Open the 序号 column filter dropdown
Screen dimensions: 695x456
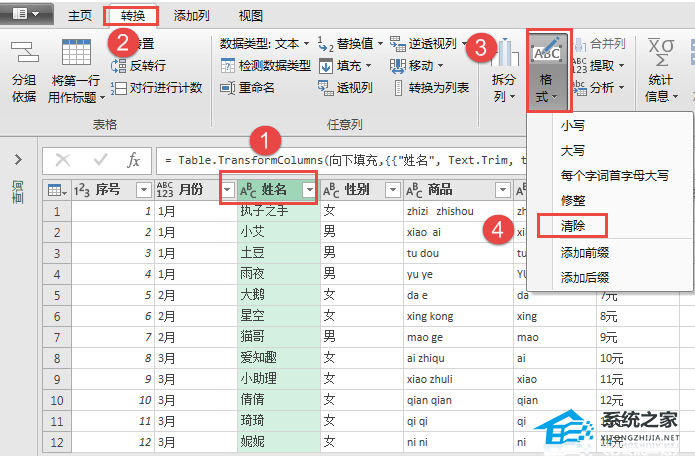pyautogui.click(x=142, y=190)
